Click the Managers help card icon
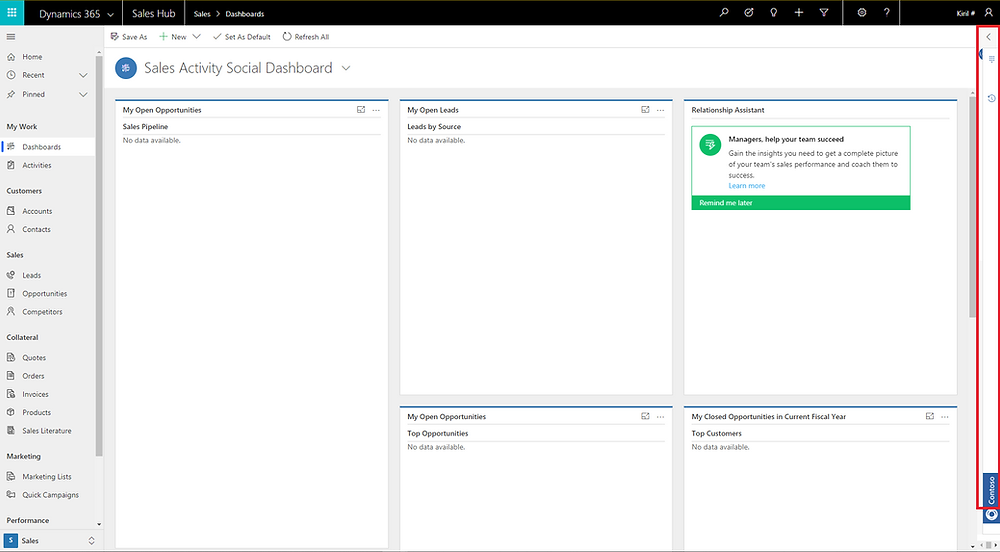Screen dimensions: 1000x552 click(710, 145)
